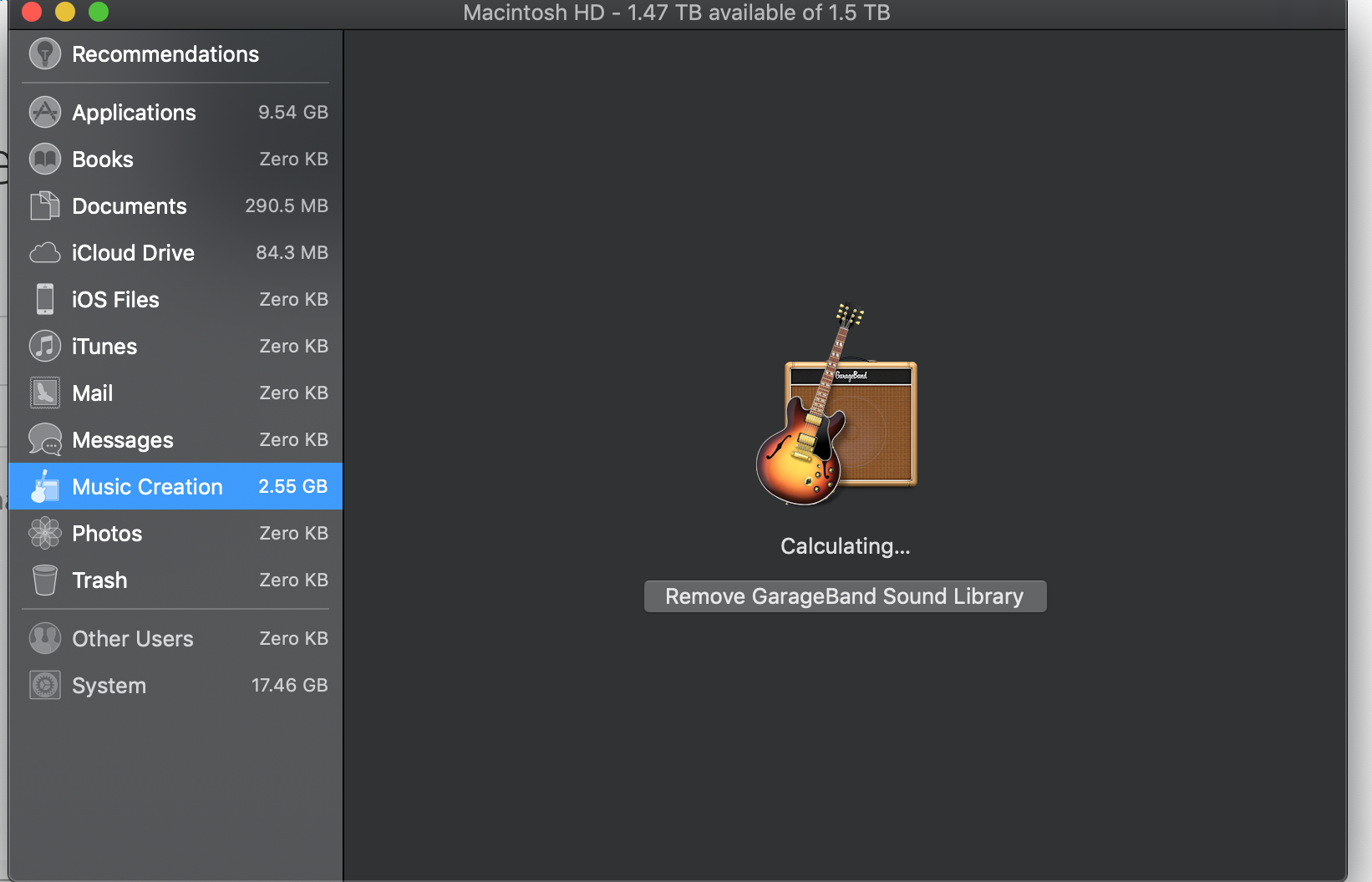Click the Calculating... status text

point(846,546)
